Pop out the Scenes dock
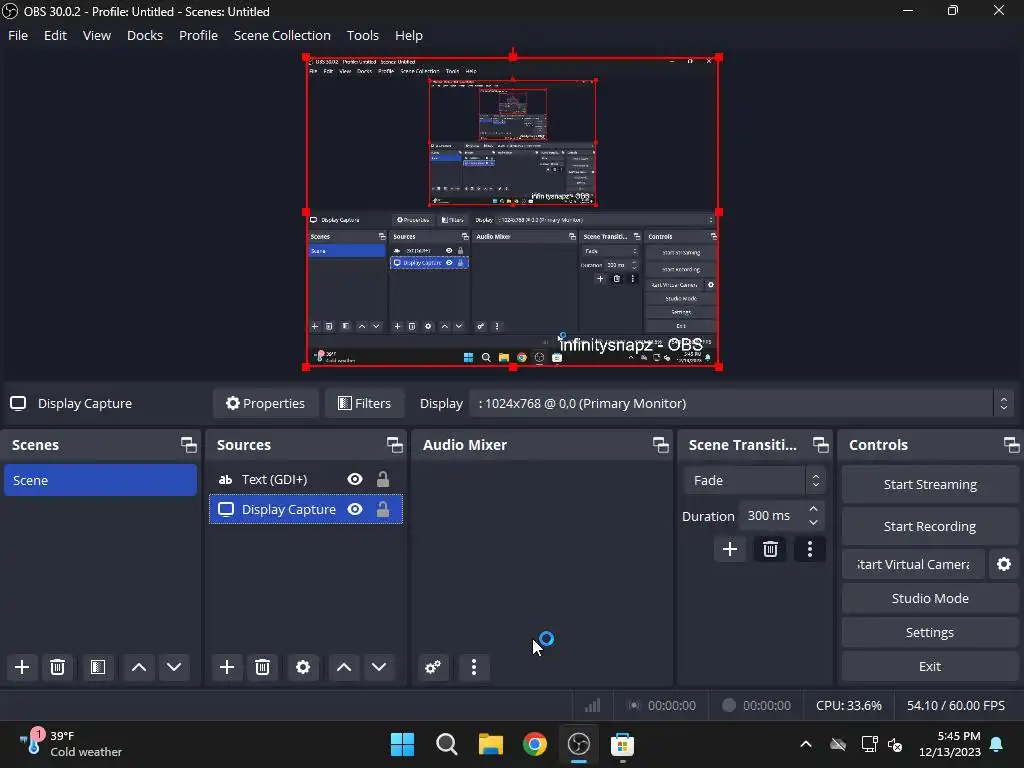 tap(189, 445)
